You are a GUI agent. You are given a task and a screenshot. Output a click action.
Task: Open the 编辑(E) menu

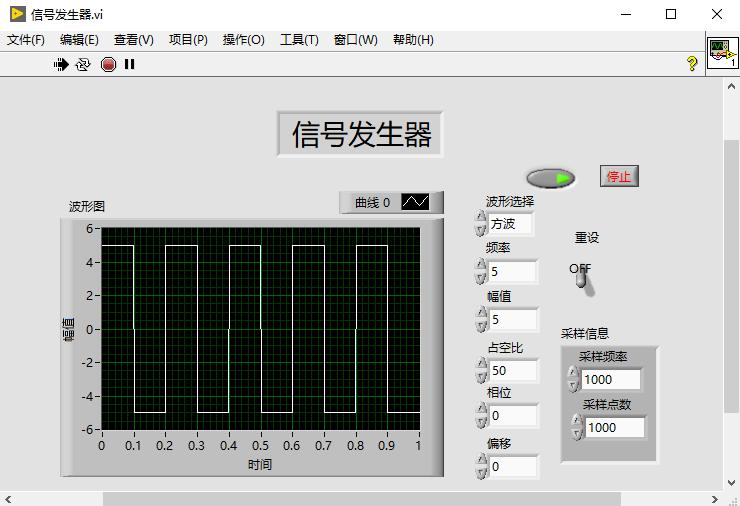[x=79, y=40]
